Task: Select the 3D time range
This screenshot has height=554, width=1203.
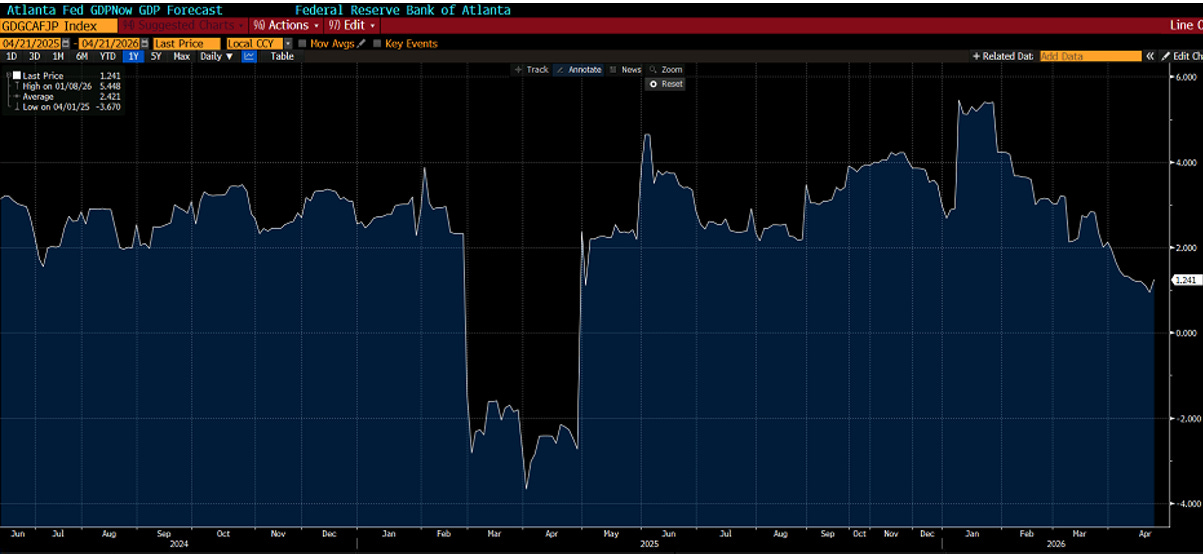Action: coord(34,57)
